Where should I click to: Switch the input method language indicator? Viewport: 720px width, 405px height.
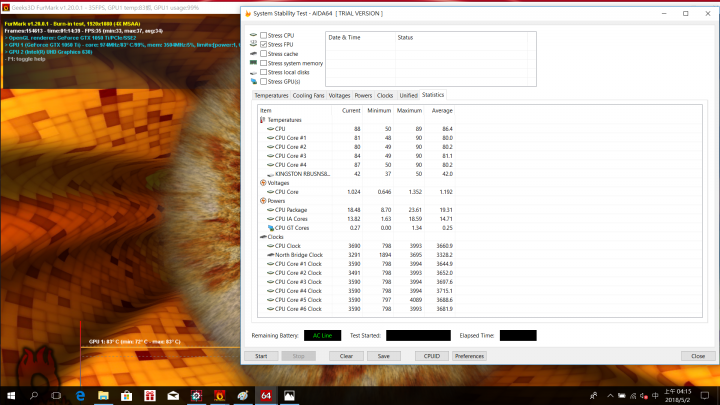[x=655, y=395]
